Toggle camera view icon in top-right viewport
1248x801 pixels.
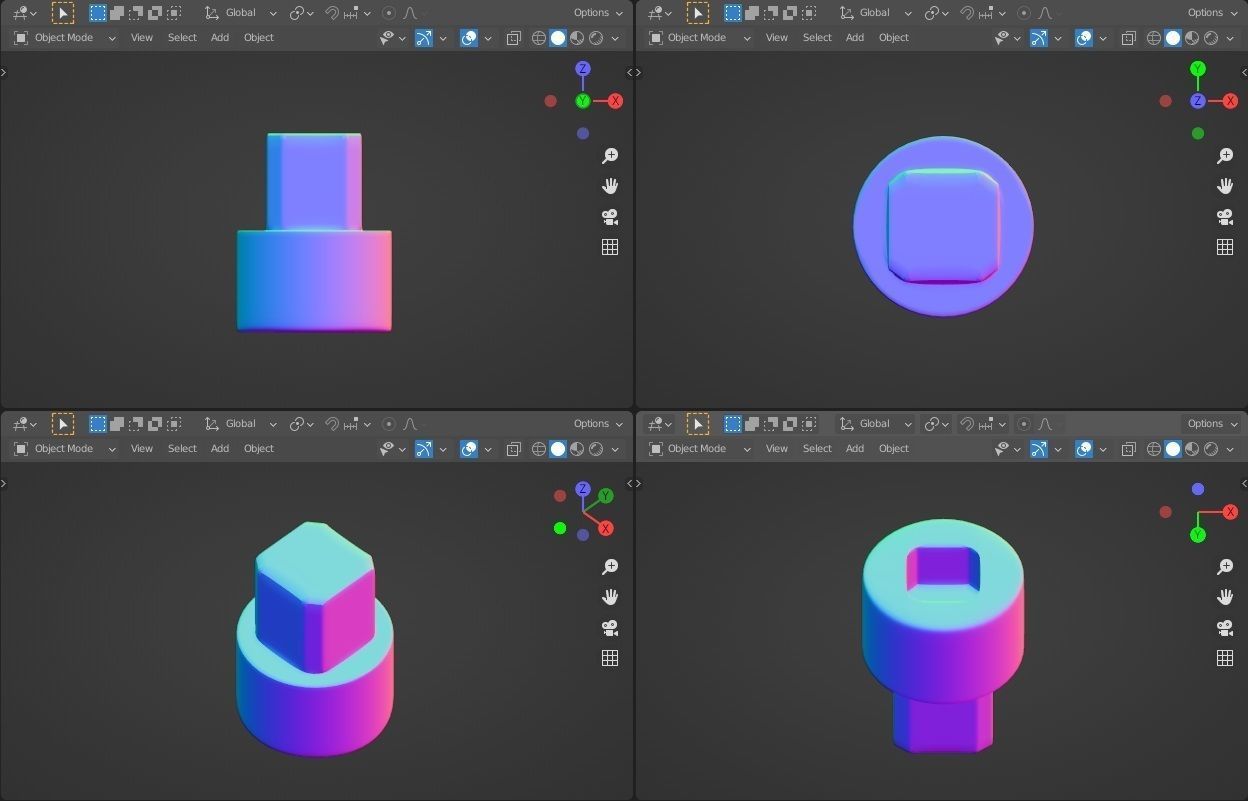1225,217
